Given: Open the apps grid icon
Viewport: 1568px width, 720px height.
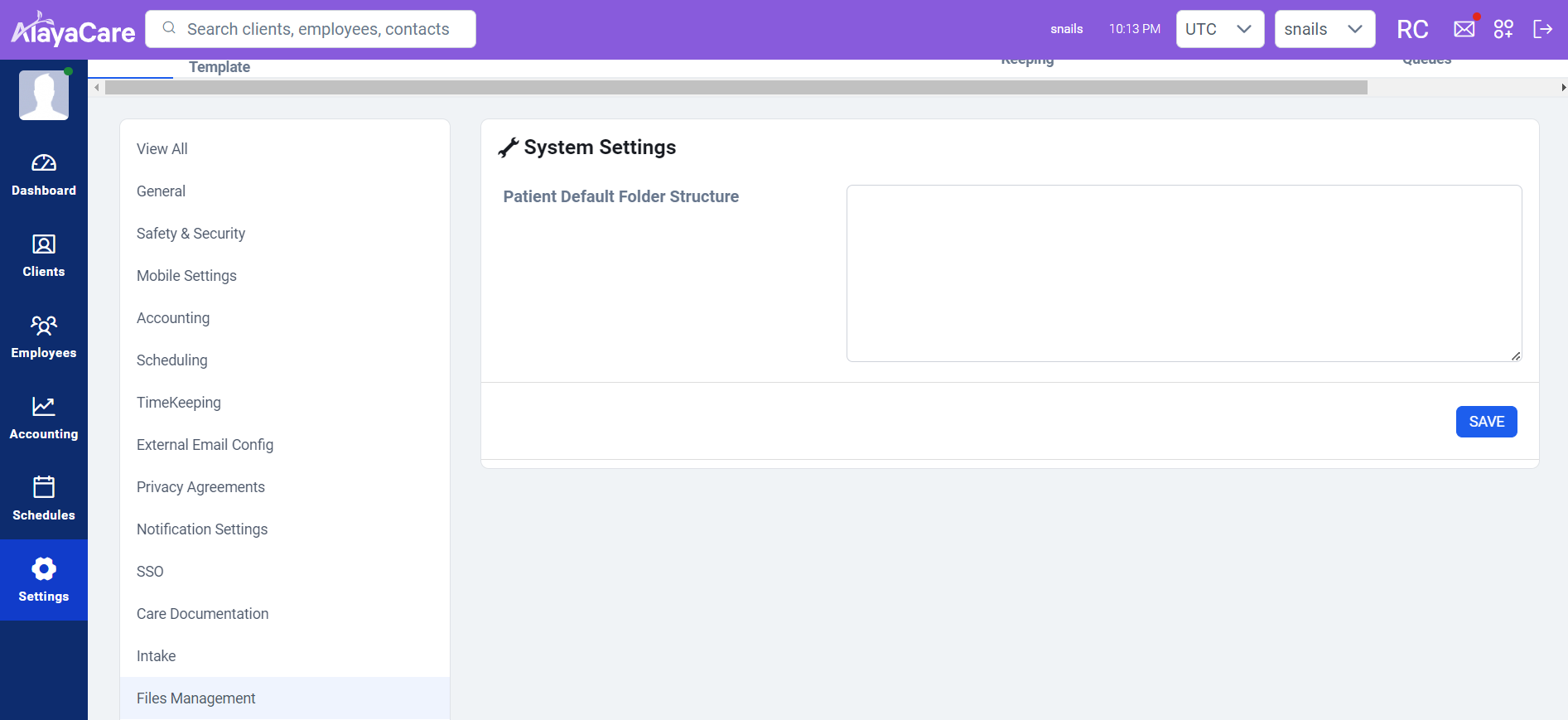Looking at the screenshot, I should pos(1503,29).
